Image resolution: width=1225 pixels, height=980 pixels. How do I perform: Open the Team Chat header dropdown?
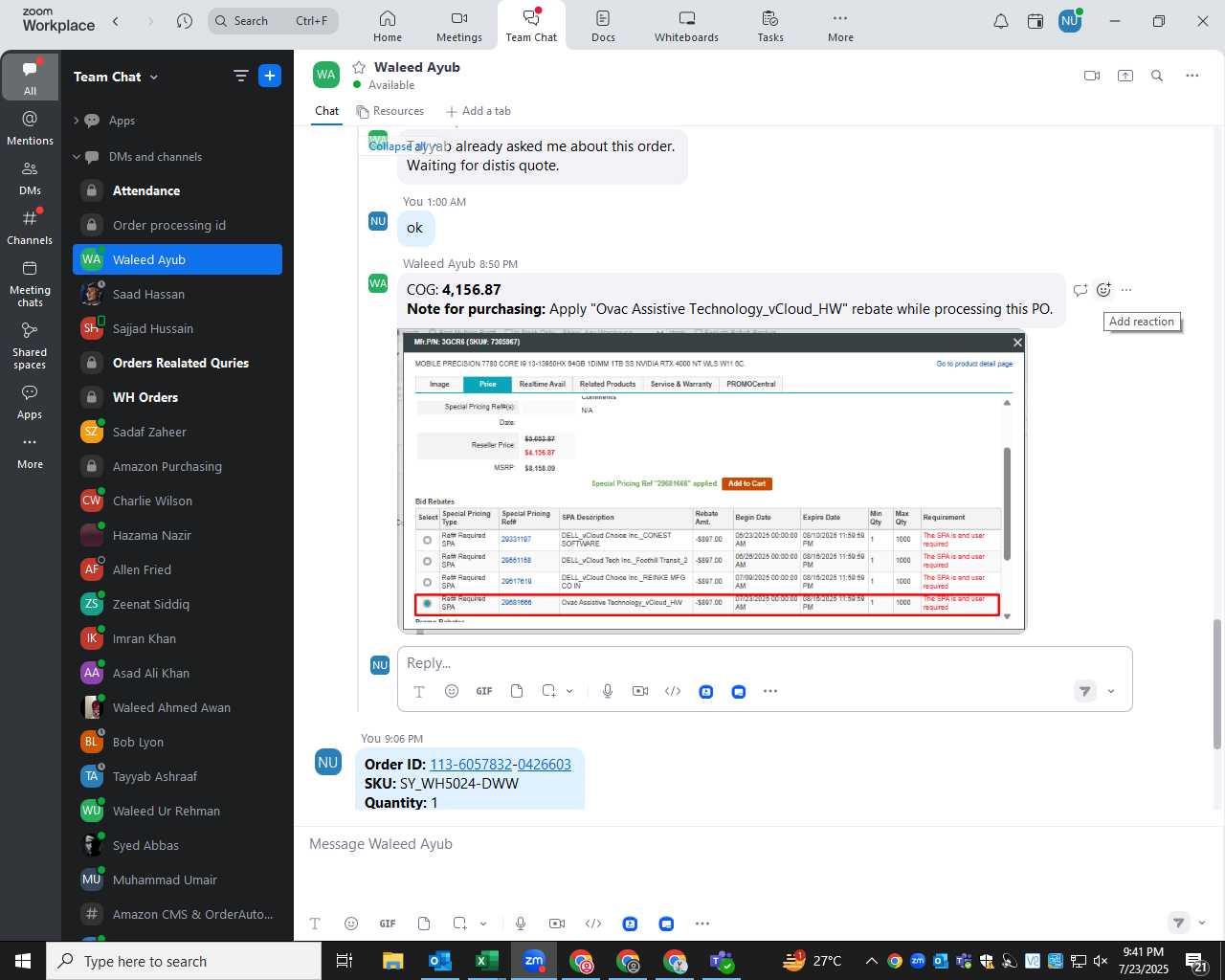point(154,77)
